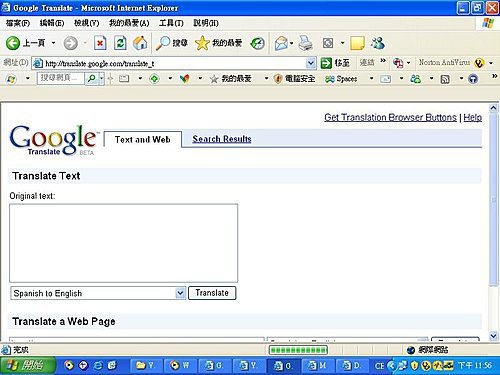The image size is (500, 375).
Task: Open the Favorites (我的最愛) menu
Action: coord(129,23)
